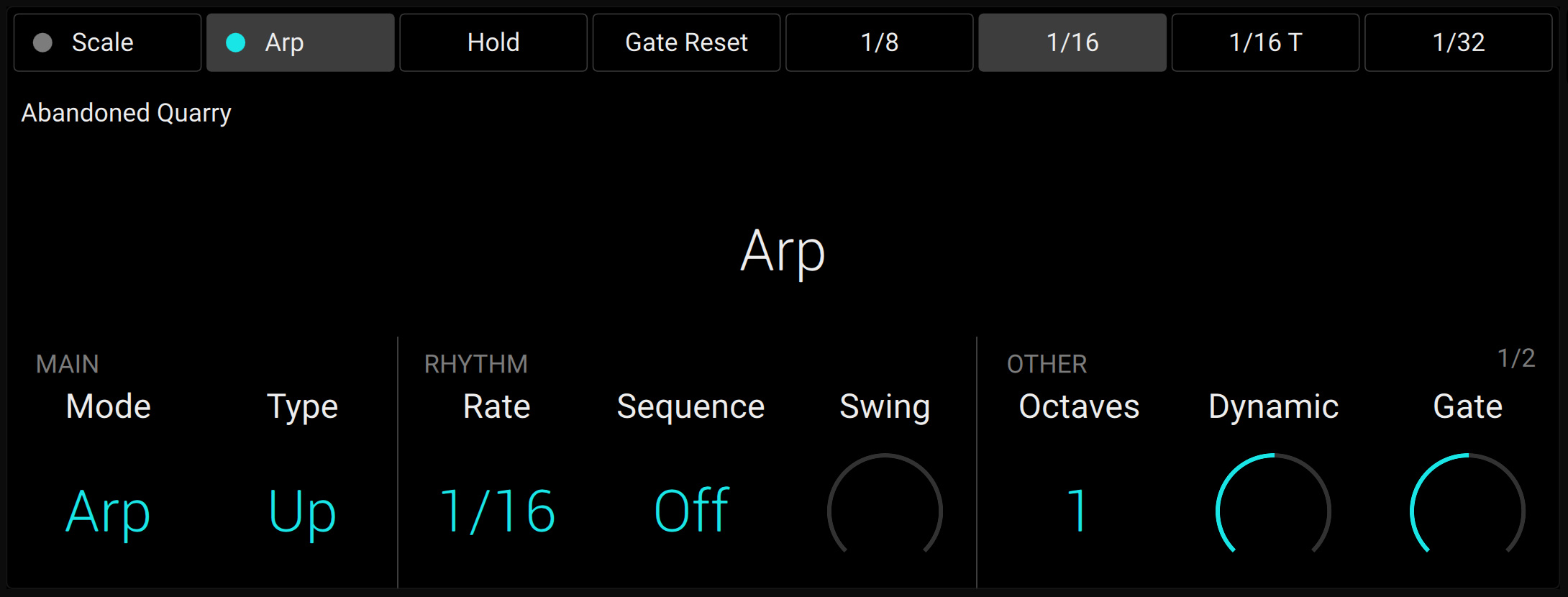
Task: Choose the 1/16 T triplet rate
Action: 1264,42
